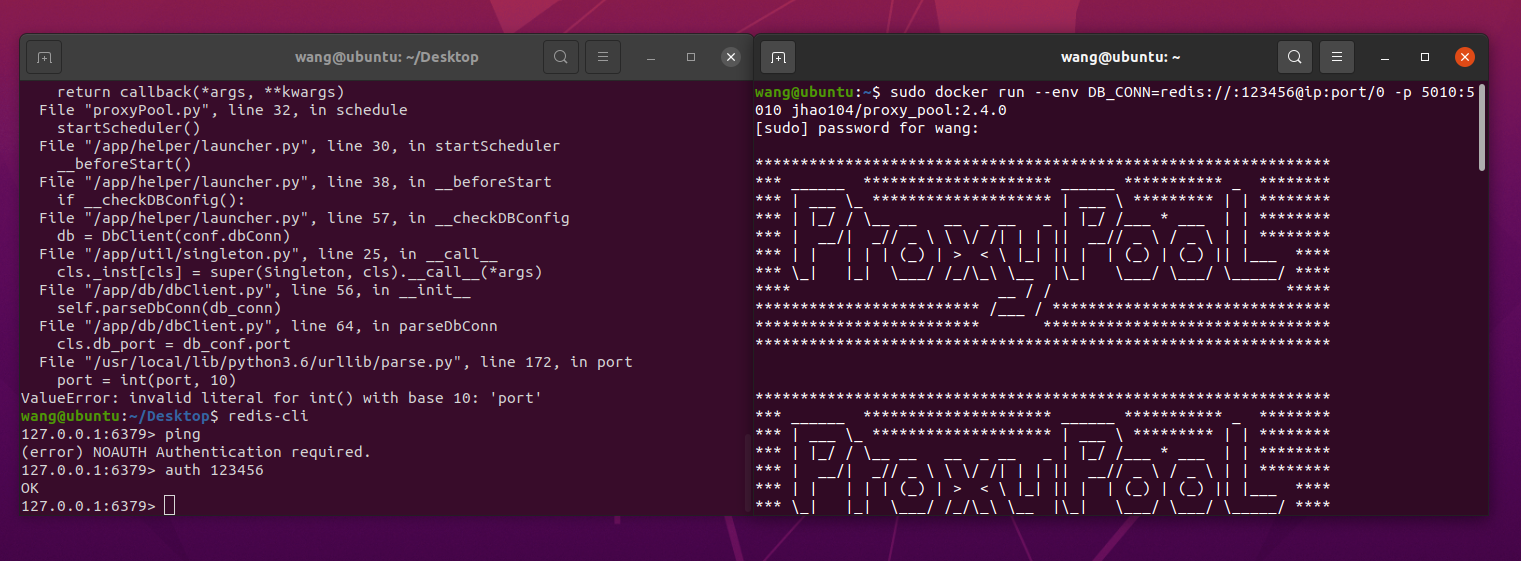Click the 'db = DbClient(conf.dbConn)' line
The image size is (1521, 561).
[x=173, y=236]
